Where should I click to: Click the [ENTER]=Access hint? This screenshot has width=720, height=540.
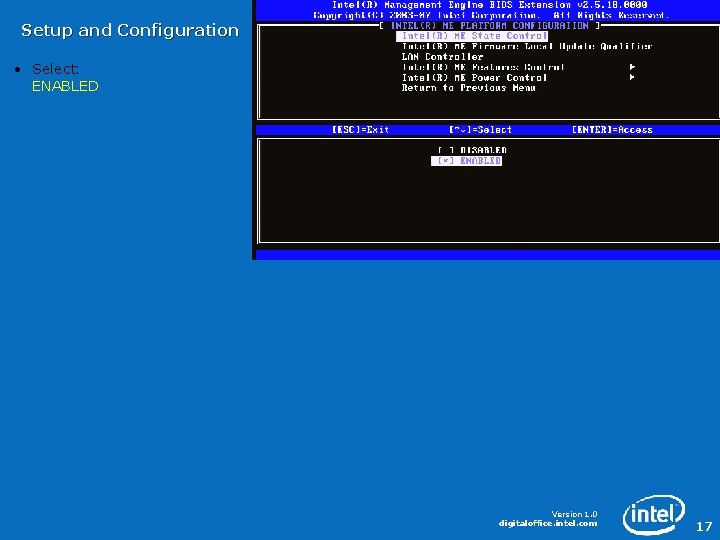click(x=612, y=130)
